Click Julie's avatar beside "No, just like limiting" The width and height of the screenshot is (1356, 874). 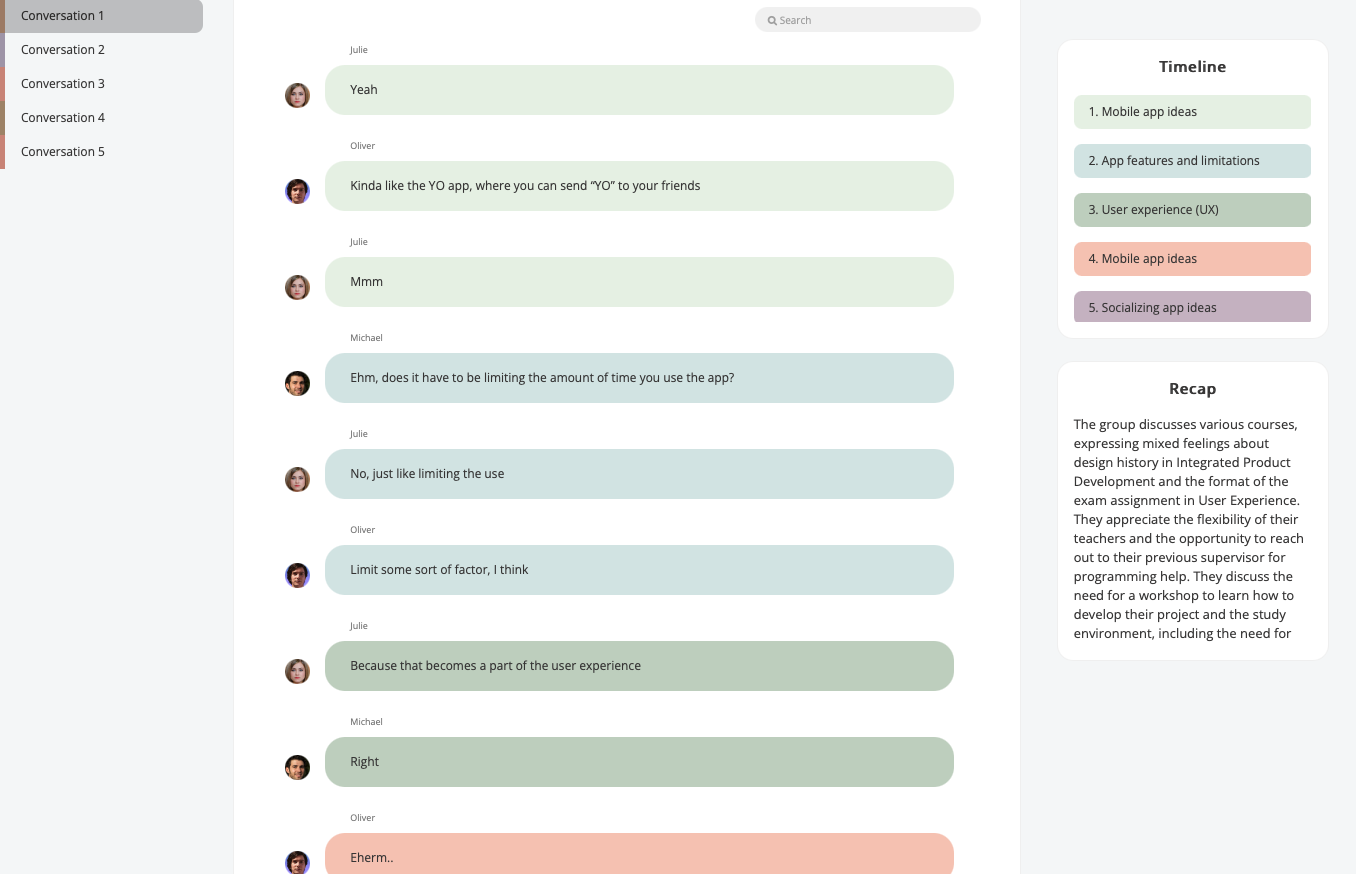[x=297, y=480]
